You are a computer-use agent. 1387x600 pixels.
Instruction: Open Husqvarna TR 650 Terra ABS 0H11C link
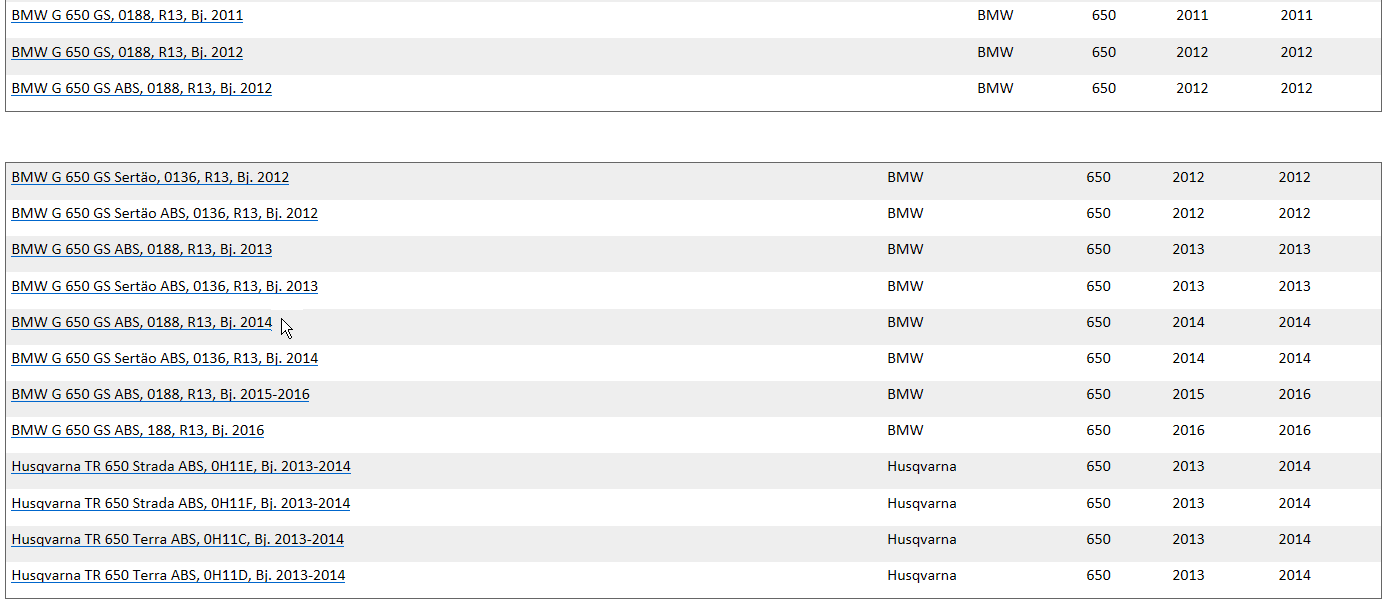click(177, 539)
